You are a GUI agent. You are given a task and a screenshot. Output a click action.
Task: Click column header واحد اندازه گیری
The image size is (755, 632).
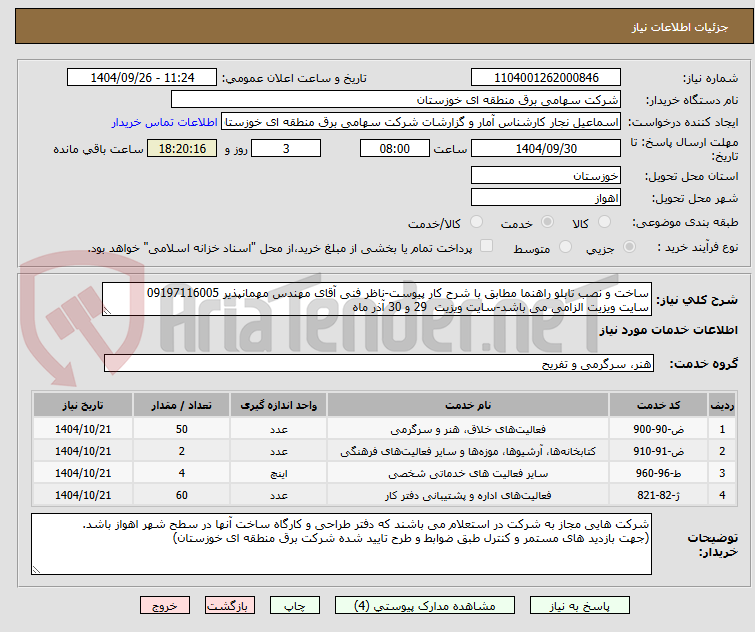pos(279,405)
